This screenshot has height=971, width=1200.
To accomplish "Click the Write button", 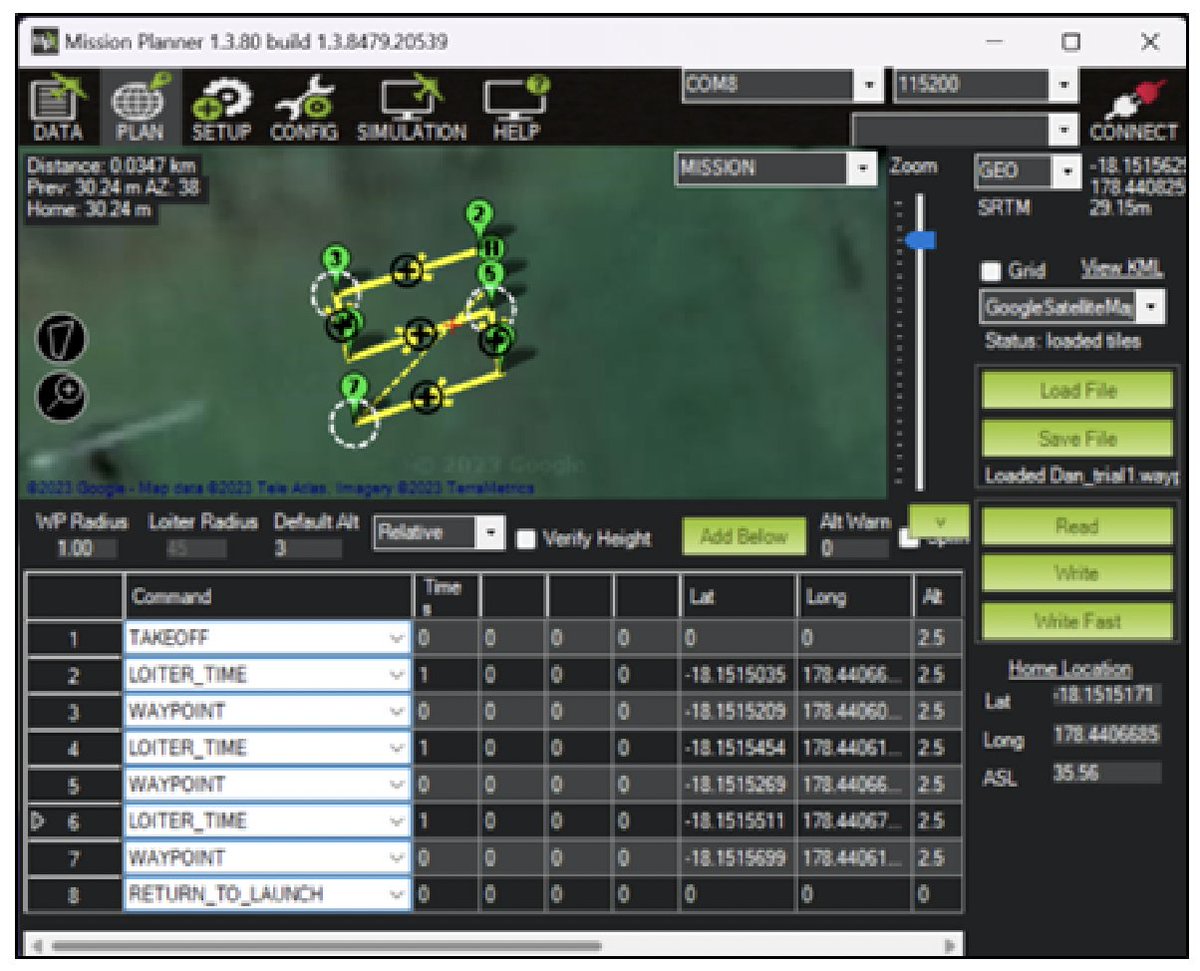I will click(x=1077, y=574).
